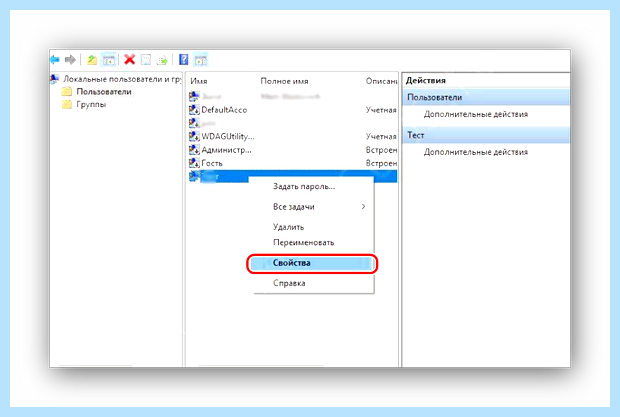Click Справка in the context menu
Image resolution: width=620 pixels, height=417 pixels.
[x=289, y=283]
